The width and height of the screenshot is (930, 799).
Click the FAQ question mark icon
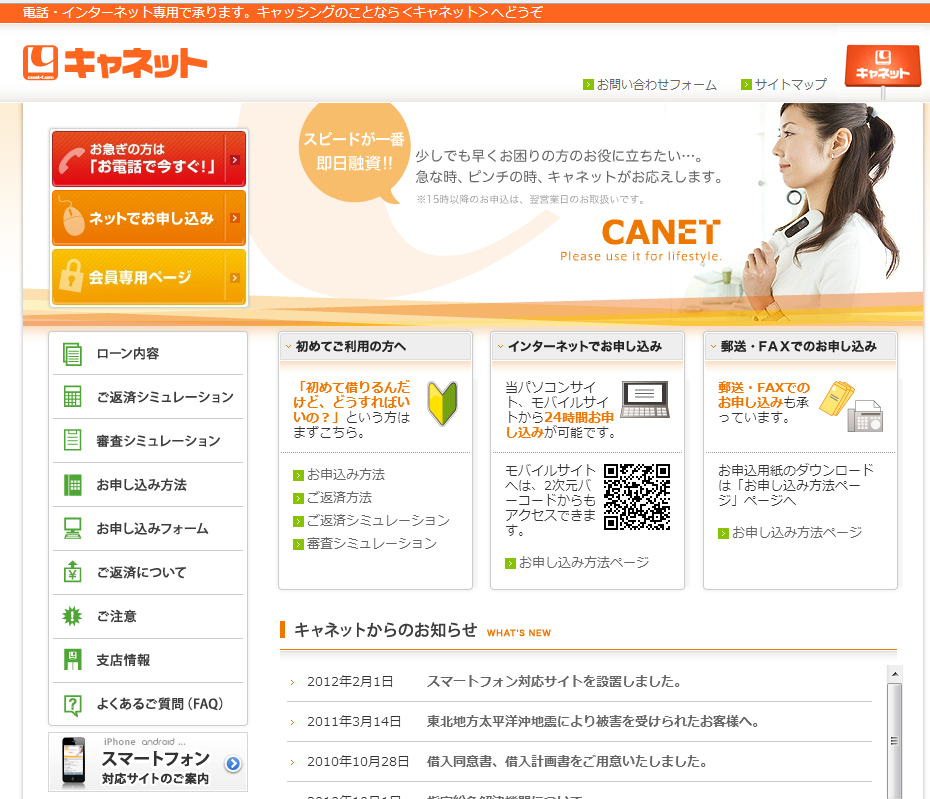[72, 704]
